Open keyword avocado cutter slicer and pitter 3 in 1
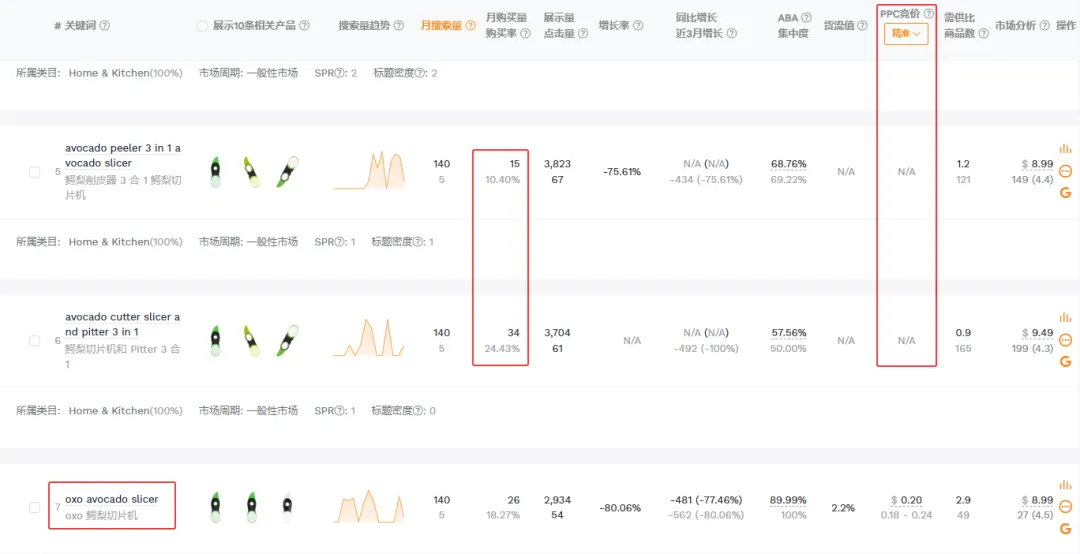This screenshot has width=1080, height=554. point(123,324)
